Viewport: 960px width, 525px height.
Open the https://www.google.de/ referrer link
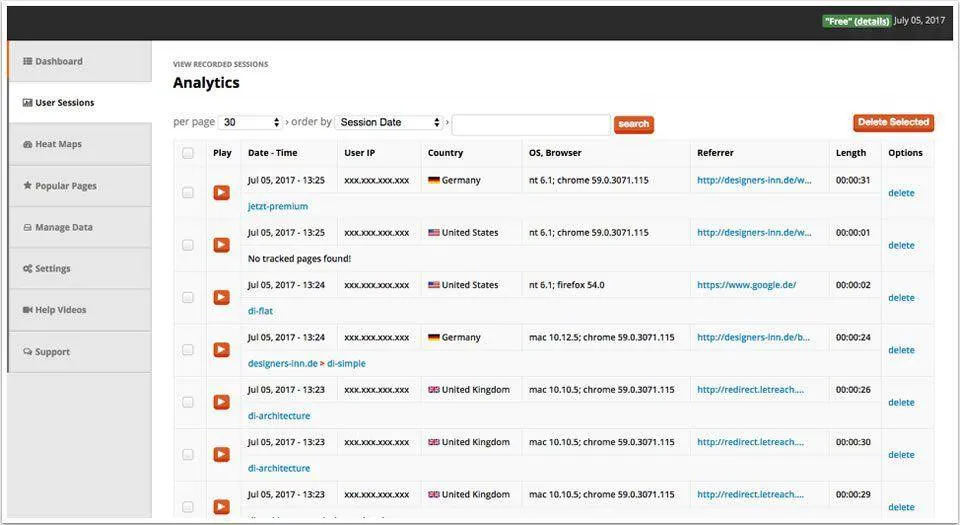[746, 285]
